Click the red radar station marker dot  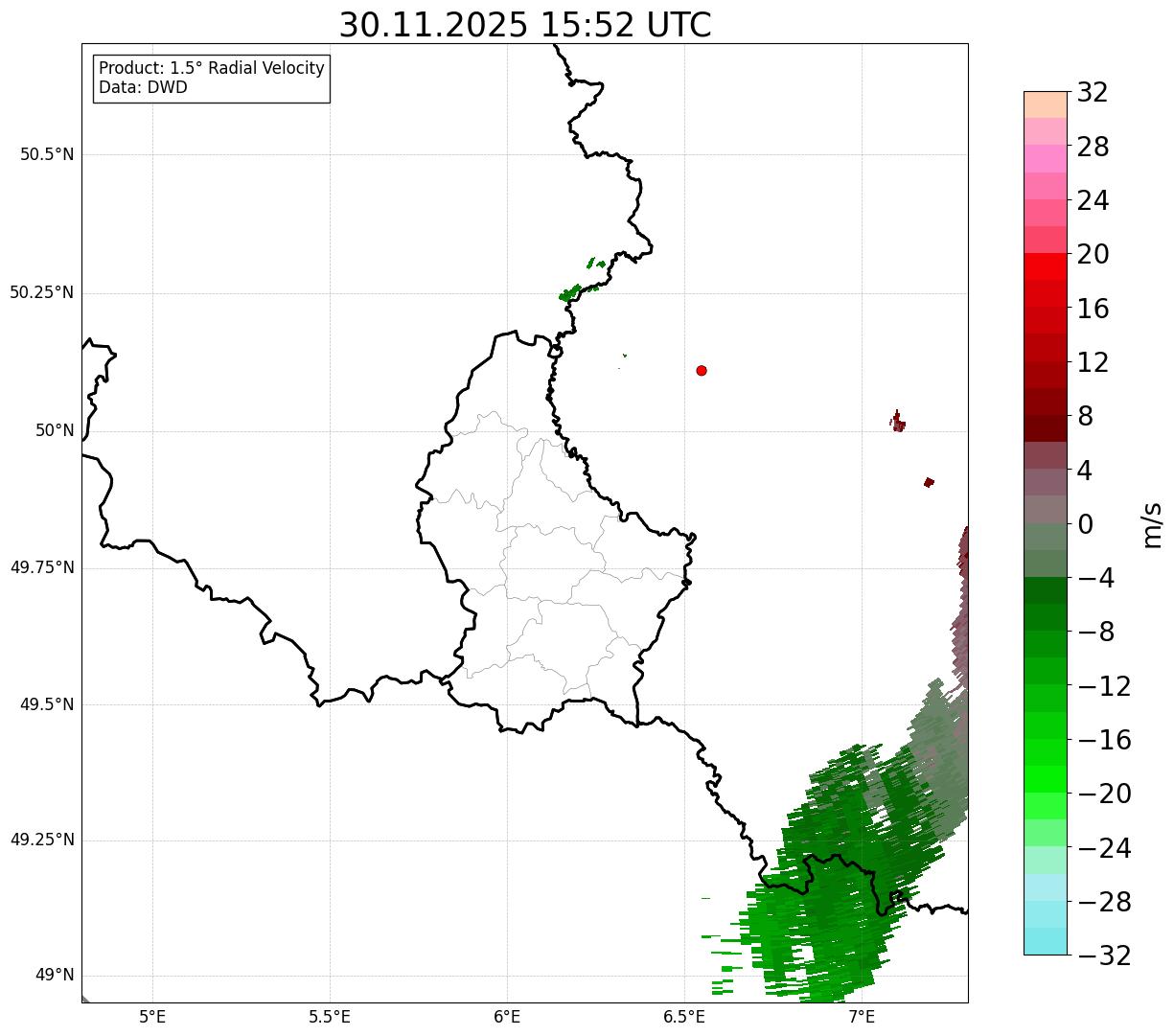click(x=702, y=370)
